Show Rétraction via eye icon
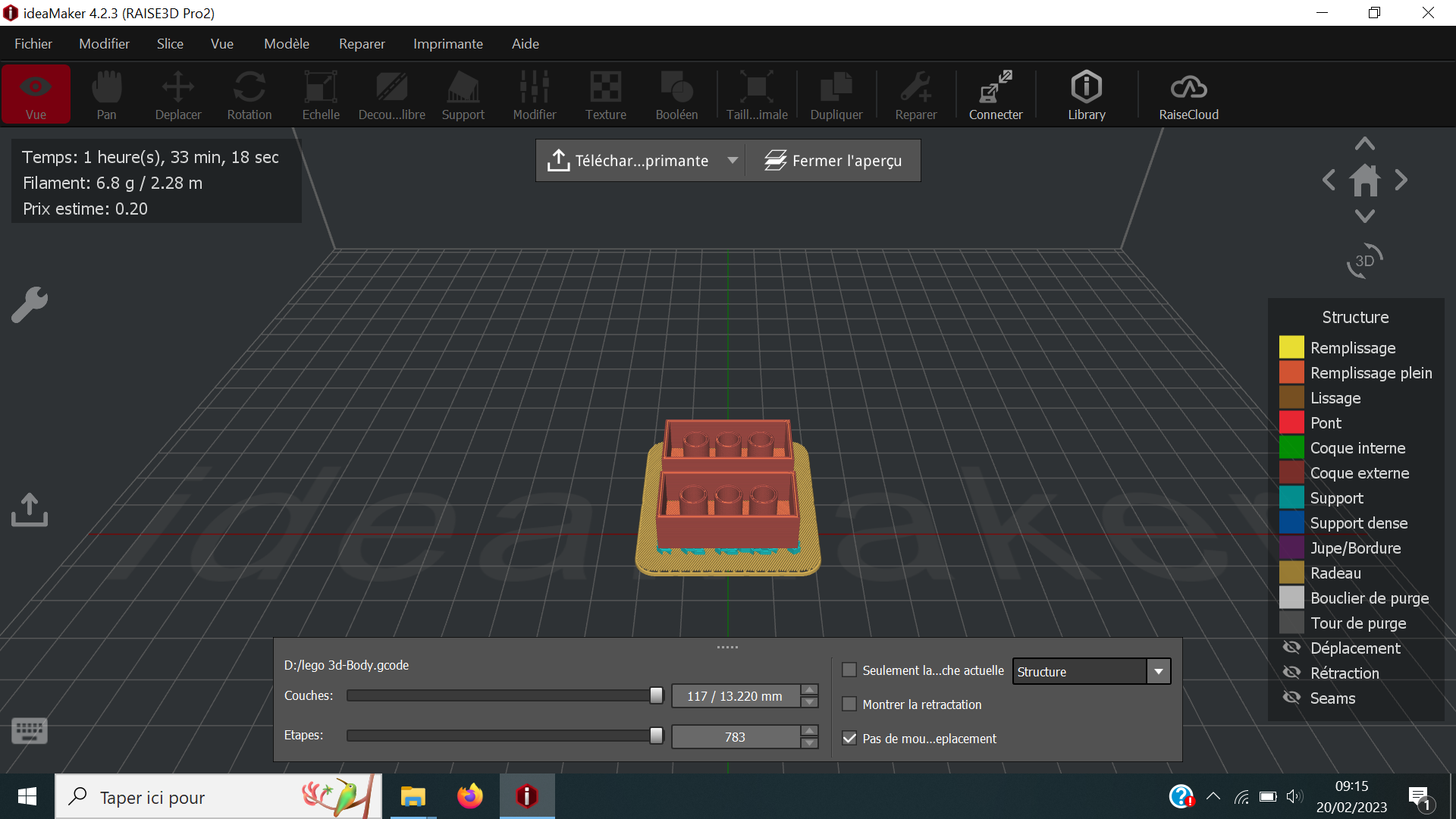This screenshot has height=819, width=1456. pyautogui.click(x=1291, y=673)
